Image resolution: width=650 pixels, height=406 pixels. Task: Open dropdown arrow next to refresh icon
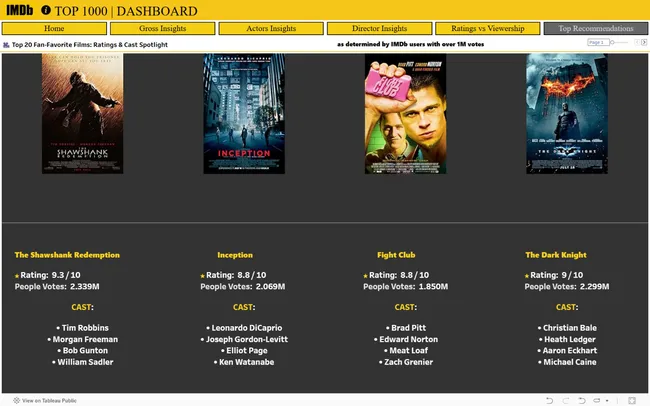(607, 401)
